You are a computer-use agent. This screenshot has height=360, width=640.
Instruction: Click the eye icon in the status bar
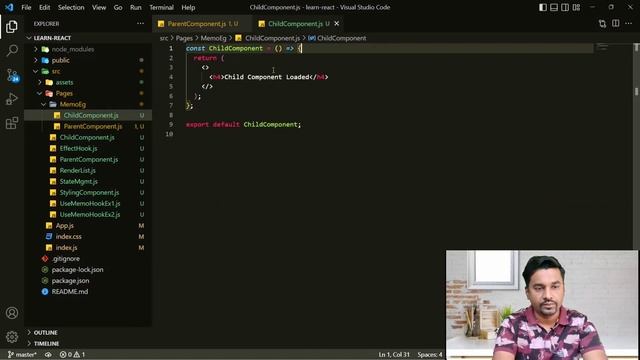(x=48, y=354)
